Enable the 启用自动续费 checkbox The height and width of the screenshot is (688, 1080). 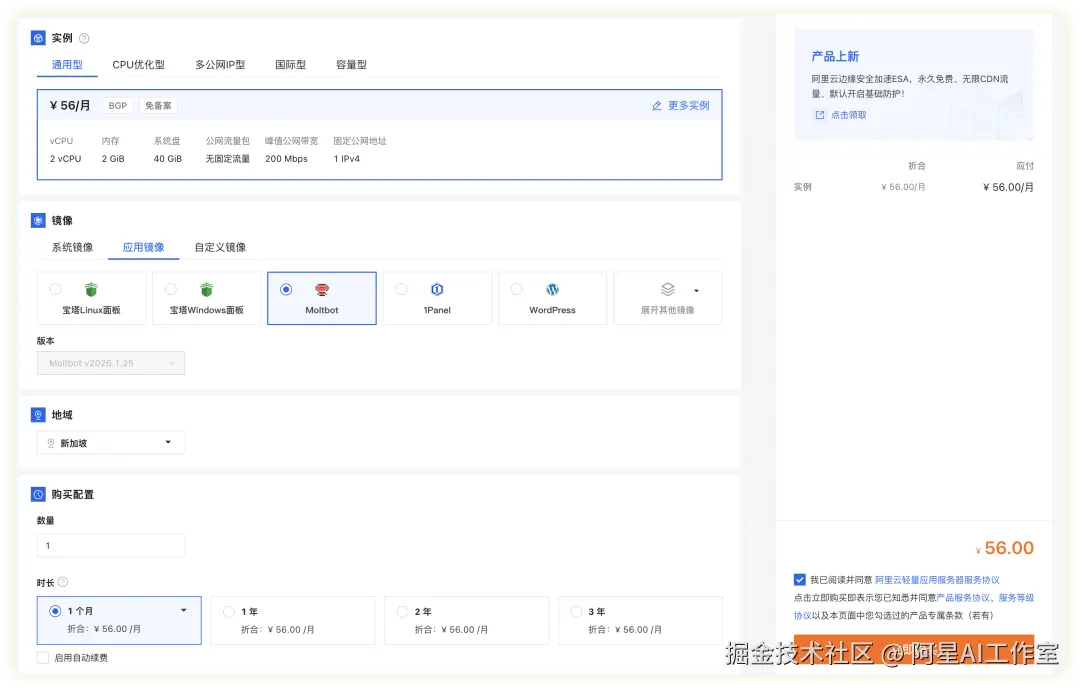coord(43,658)
